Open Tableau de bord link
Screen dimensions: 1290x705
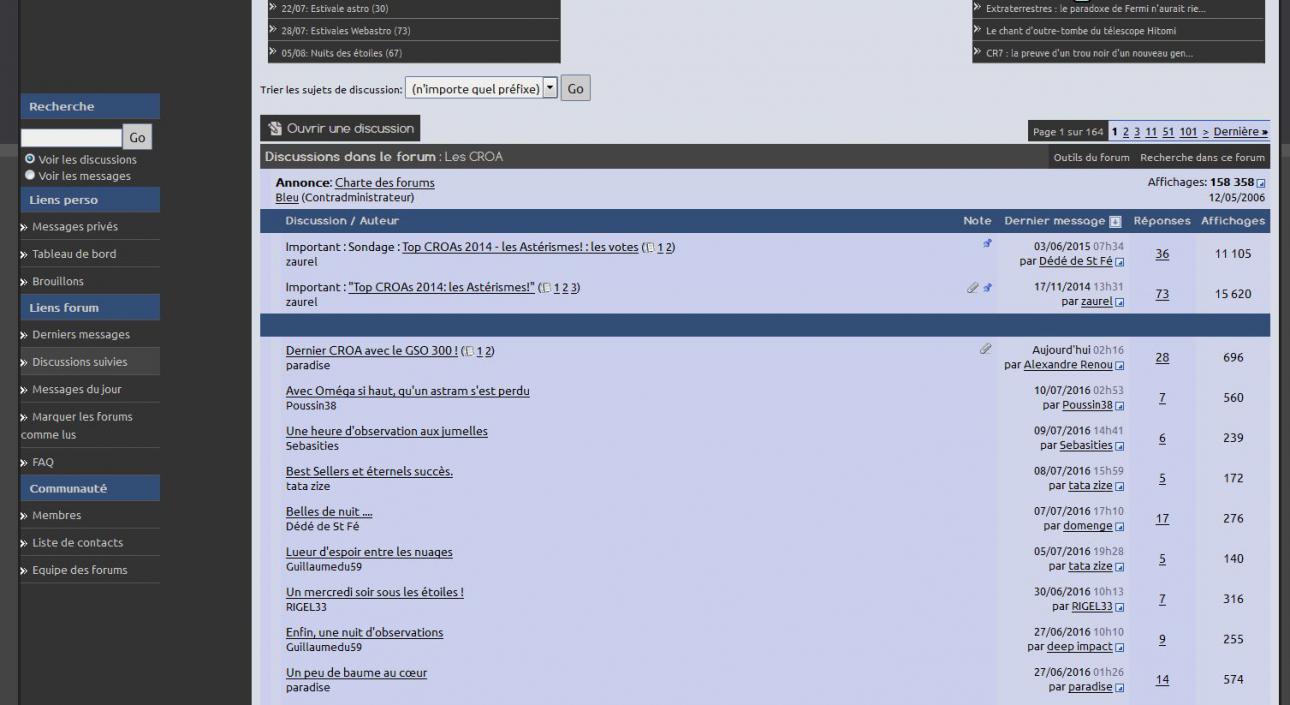pos(74,254)
